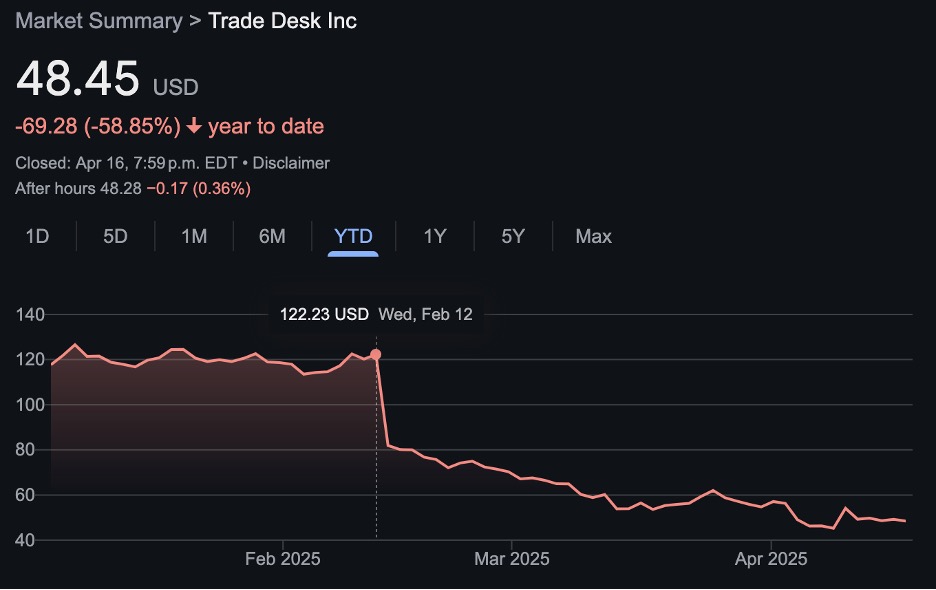Click the 120 y-axis label
This screenshot has height=590, width=936.
coord(30,359)
